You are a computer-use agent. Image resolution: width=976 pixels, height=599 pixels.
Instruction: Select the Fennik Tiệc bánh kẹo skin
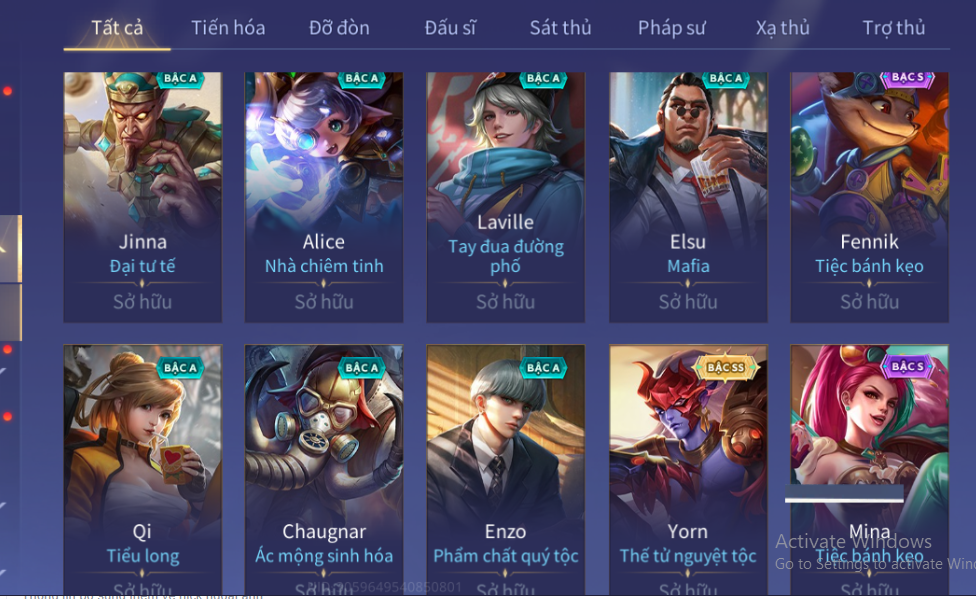pos(870,197)
